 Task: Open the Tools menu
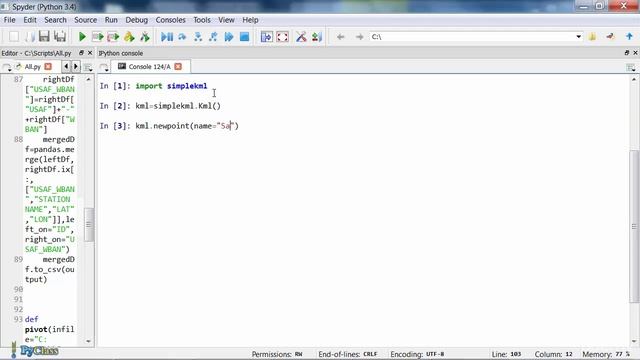[x=202, y=20]
